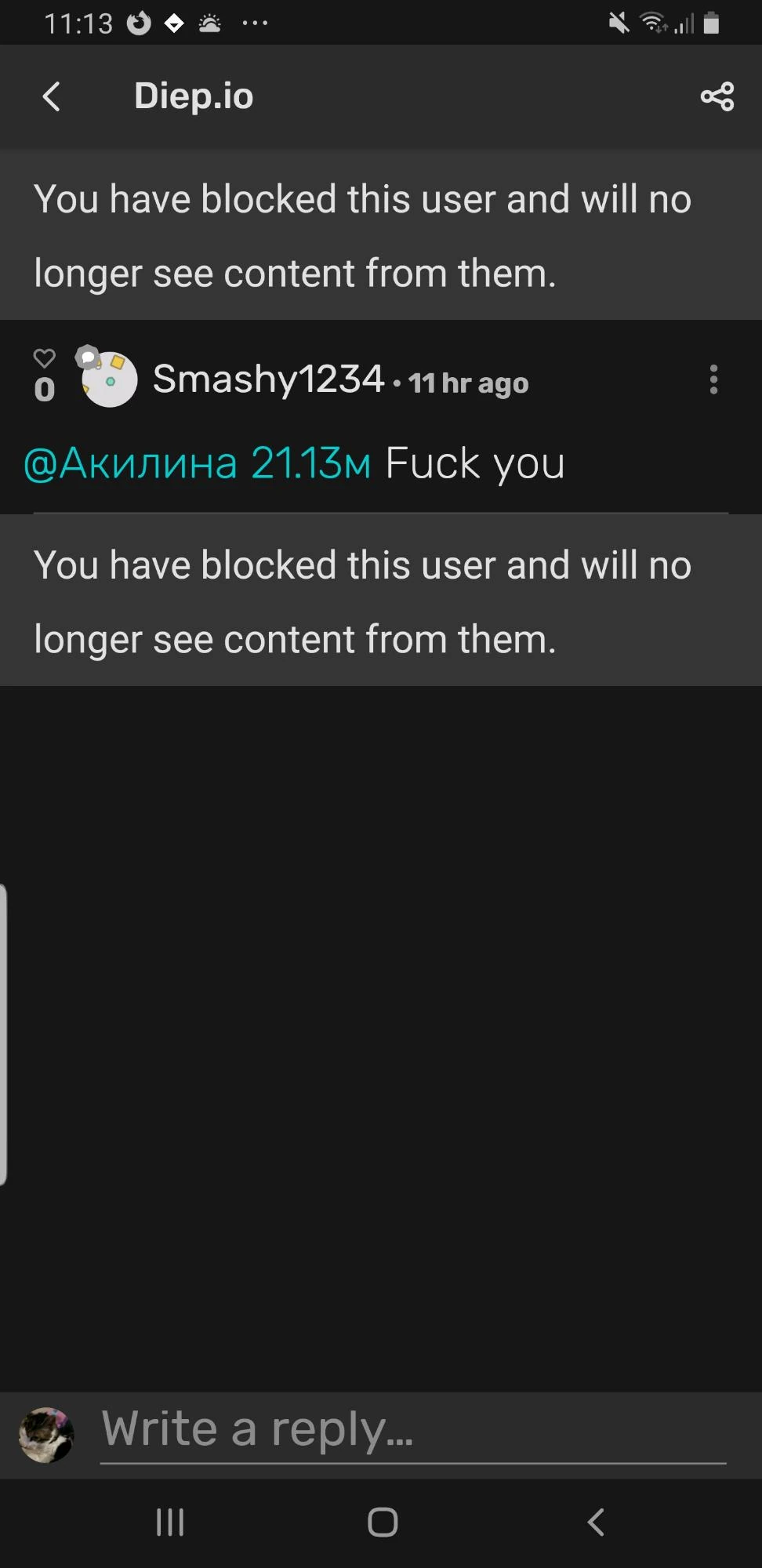This screenshot has height=1568, width=762.
Task: Select the Smashy1234 username
Action: coord(268,379)
